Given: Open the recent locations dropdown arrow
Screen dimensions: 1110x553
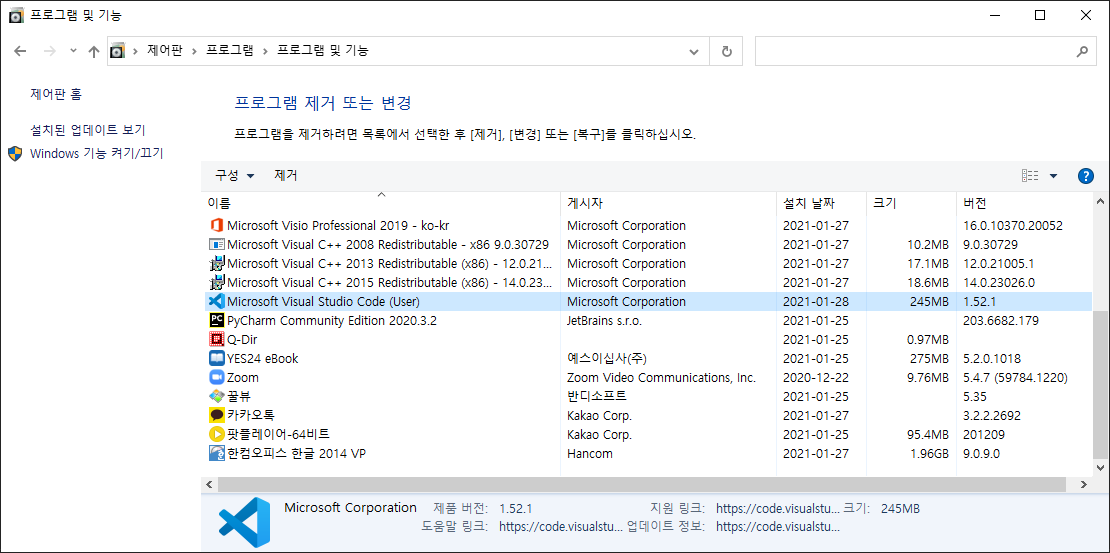Looking at the screenshot, I should click(74, 51).
